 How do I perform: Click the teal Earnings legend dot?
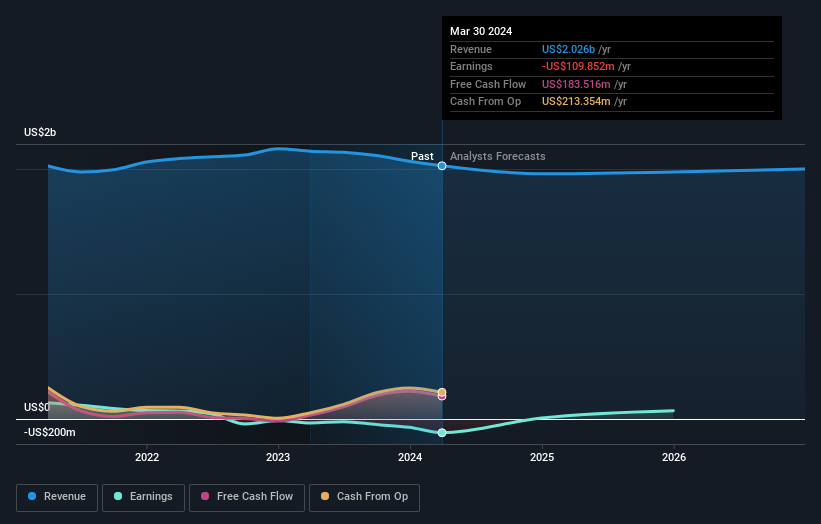tap(118, 496)
